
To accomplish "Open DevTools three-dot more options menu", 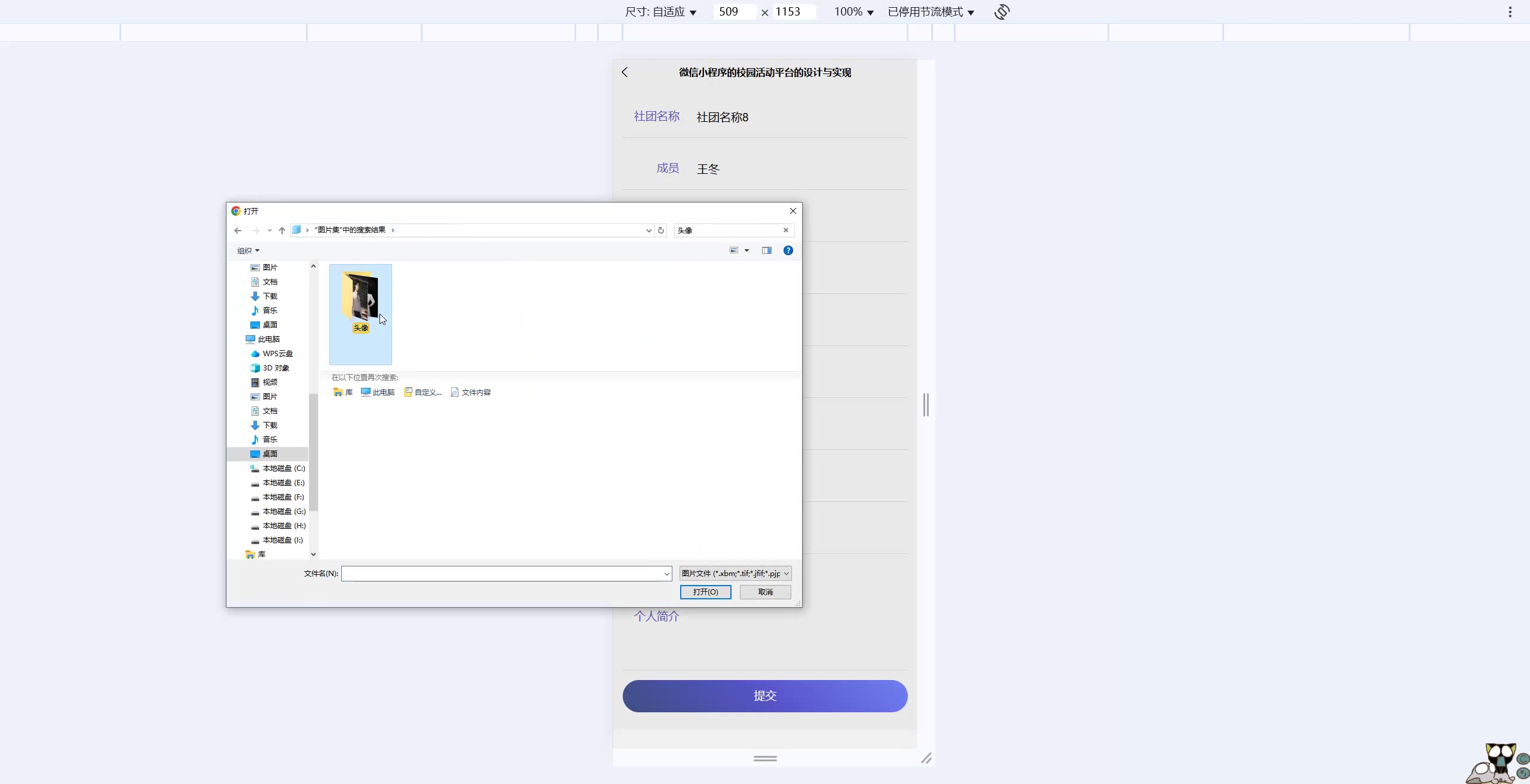I will coord(1510,12).
